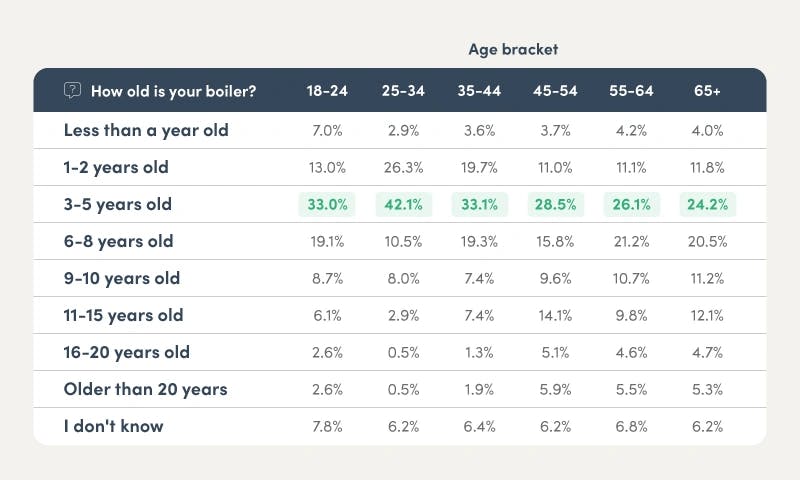
Task: Select the 'Older than 20 years' row label
Action: [145, 389]
